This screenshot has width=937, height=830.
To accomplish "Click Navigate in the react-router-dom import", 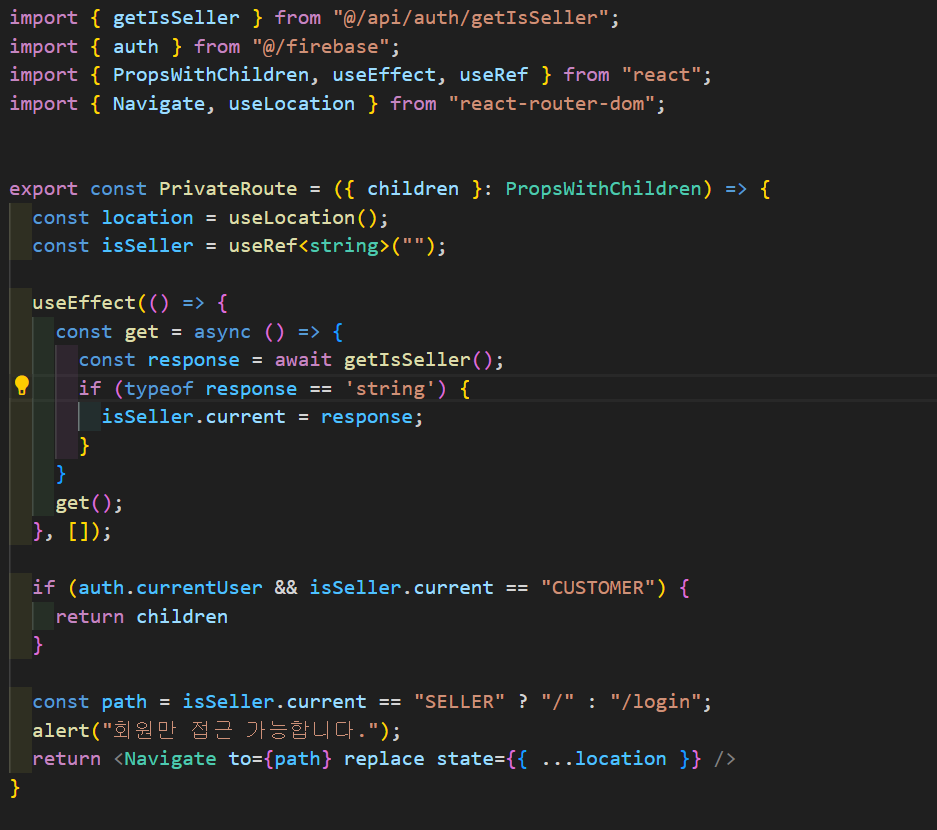I will 159,104.
